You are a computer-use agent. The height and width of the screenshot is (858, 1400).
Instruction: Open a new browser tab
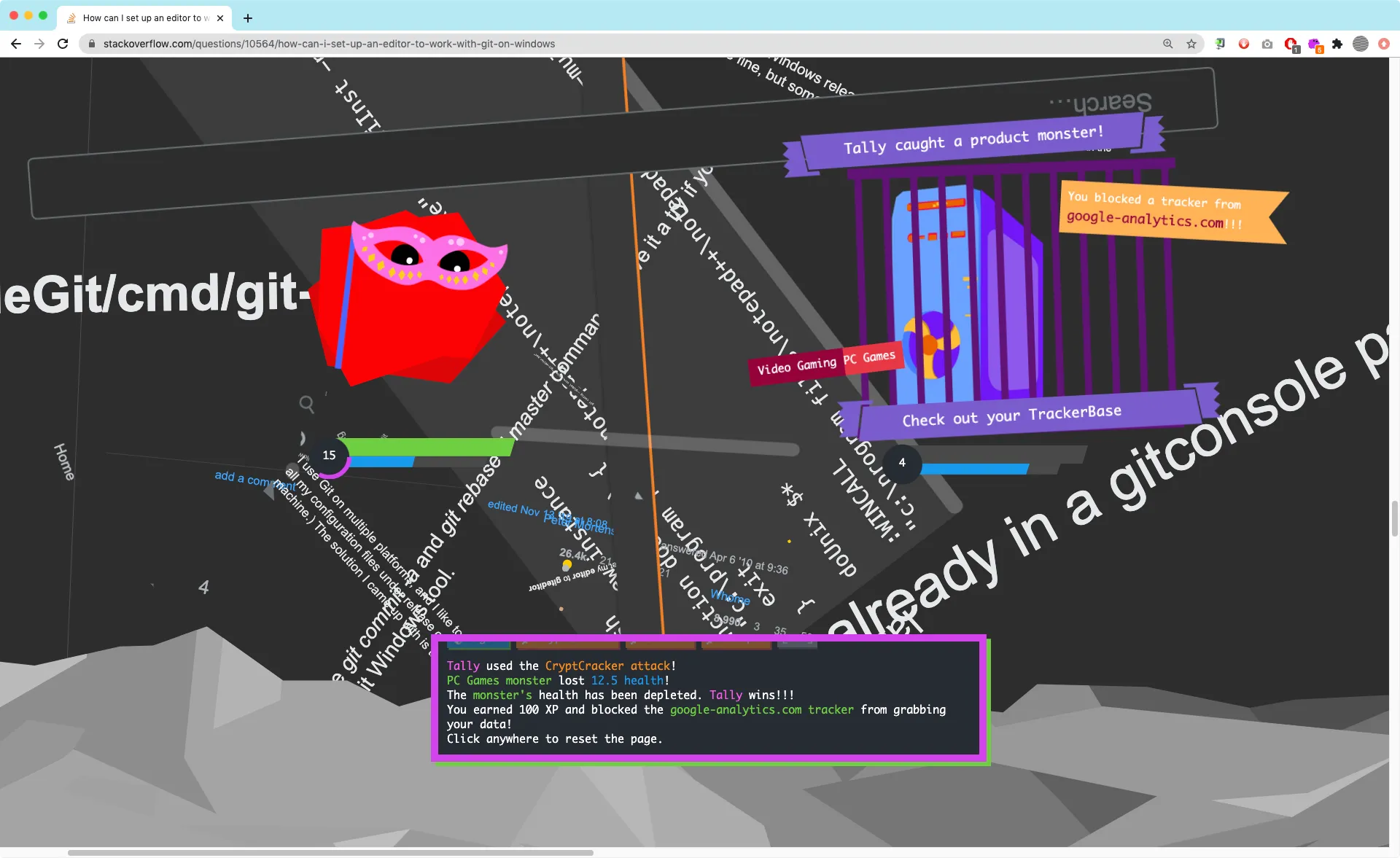click(x=248, y=18)
